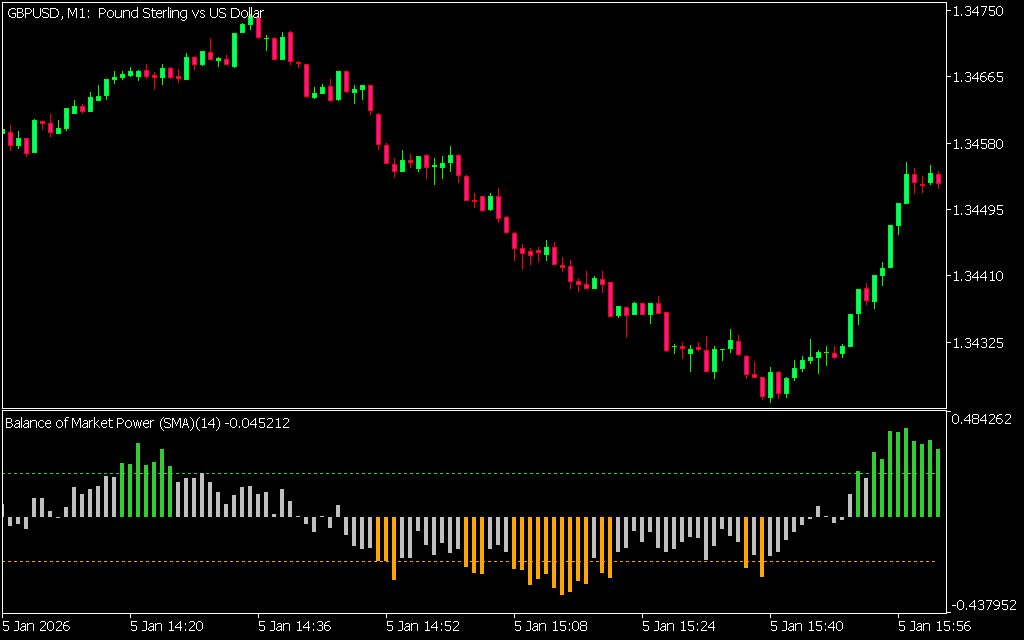Click the GBPUSD, M1 chart title text

tap(135, 13)
